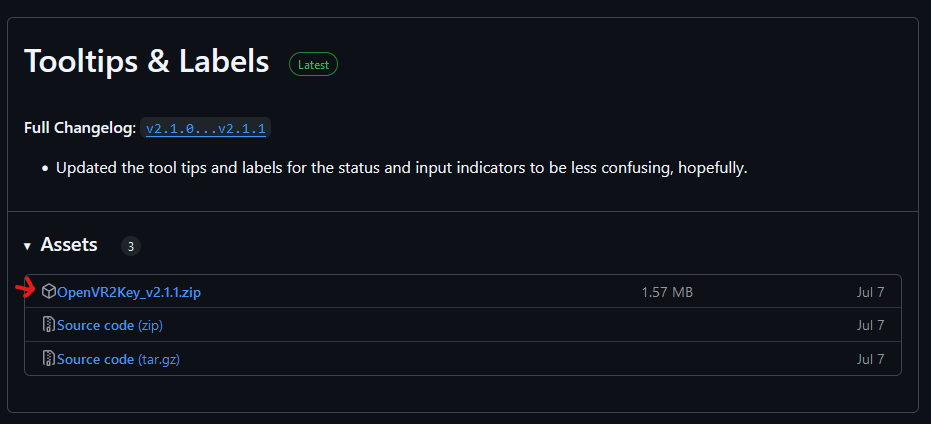Click the Assets heading text

click(x=69, y=245)
